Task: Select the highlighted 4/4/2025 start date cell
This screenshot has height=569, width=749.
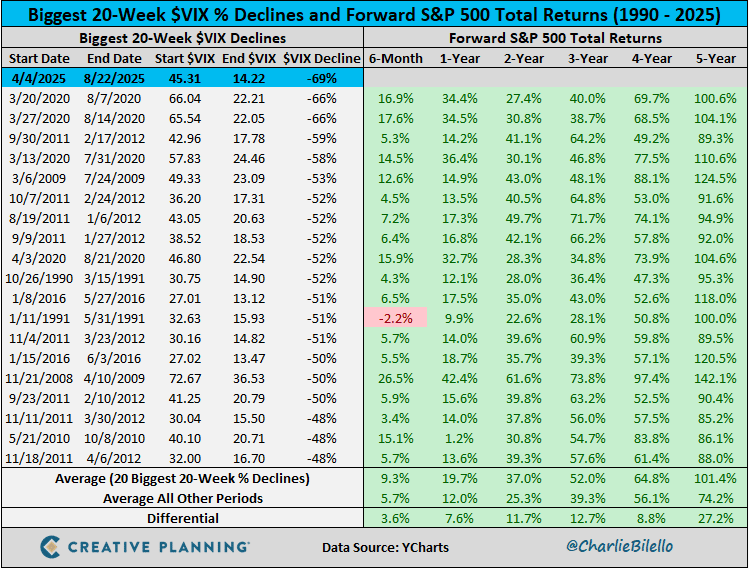Action: tap(37, 78)
